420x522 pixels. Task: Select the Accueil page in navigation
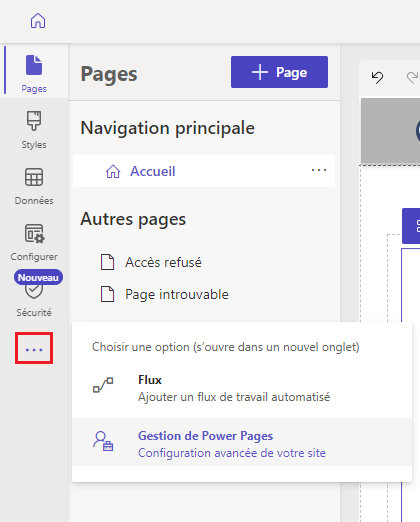[x=204, y=171]
